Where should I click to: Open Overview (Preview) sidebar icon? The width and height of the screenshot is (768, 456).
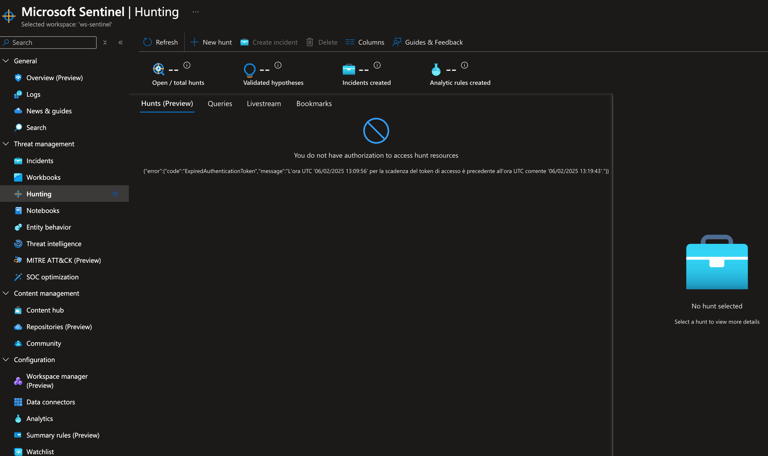click(18, 78)
